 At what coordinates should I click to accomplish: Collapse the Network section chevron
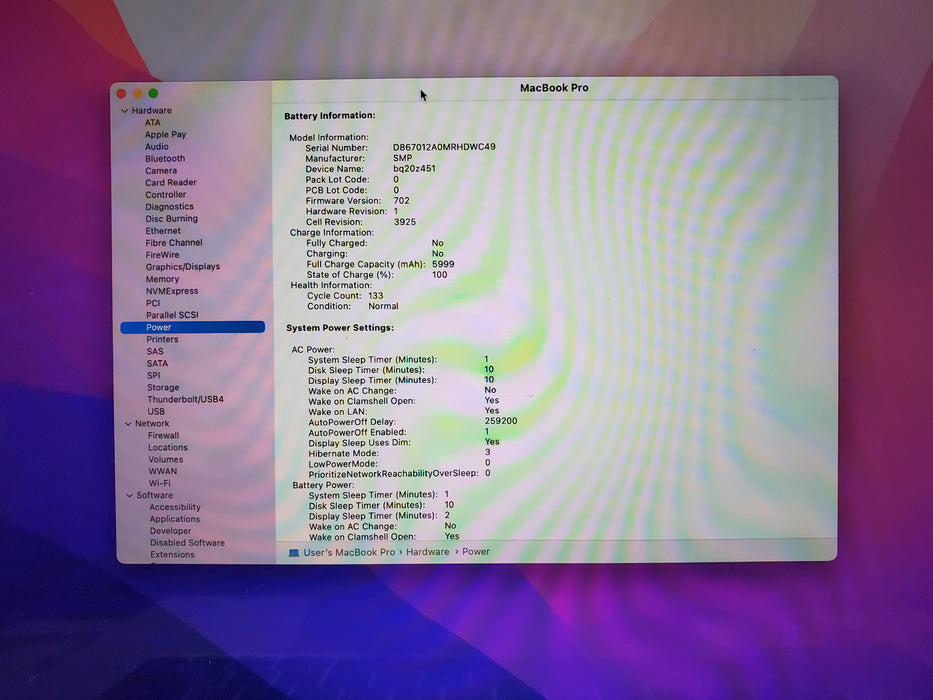tap(128, 424)
